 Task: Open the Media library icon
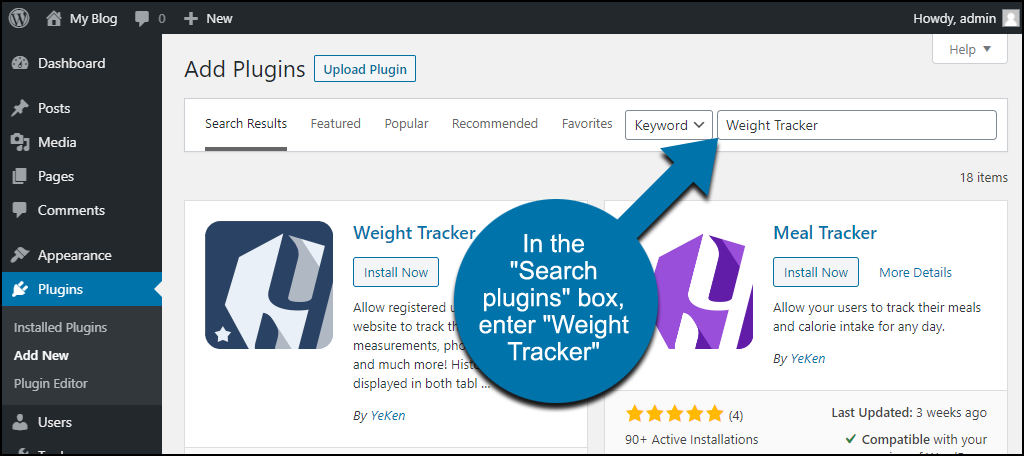click(20, 142)
